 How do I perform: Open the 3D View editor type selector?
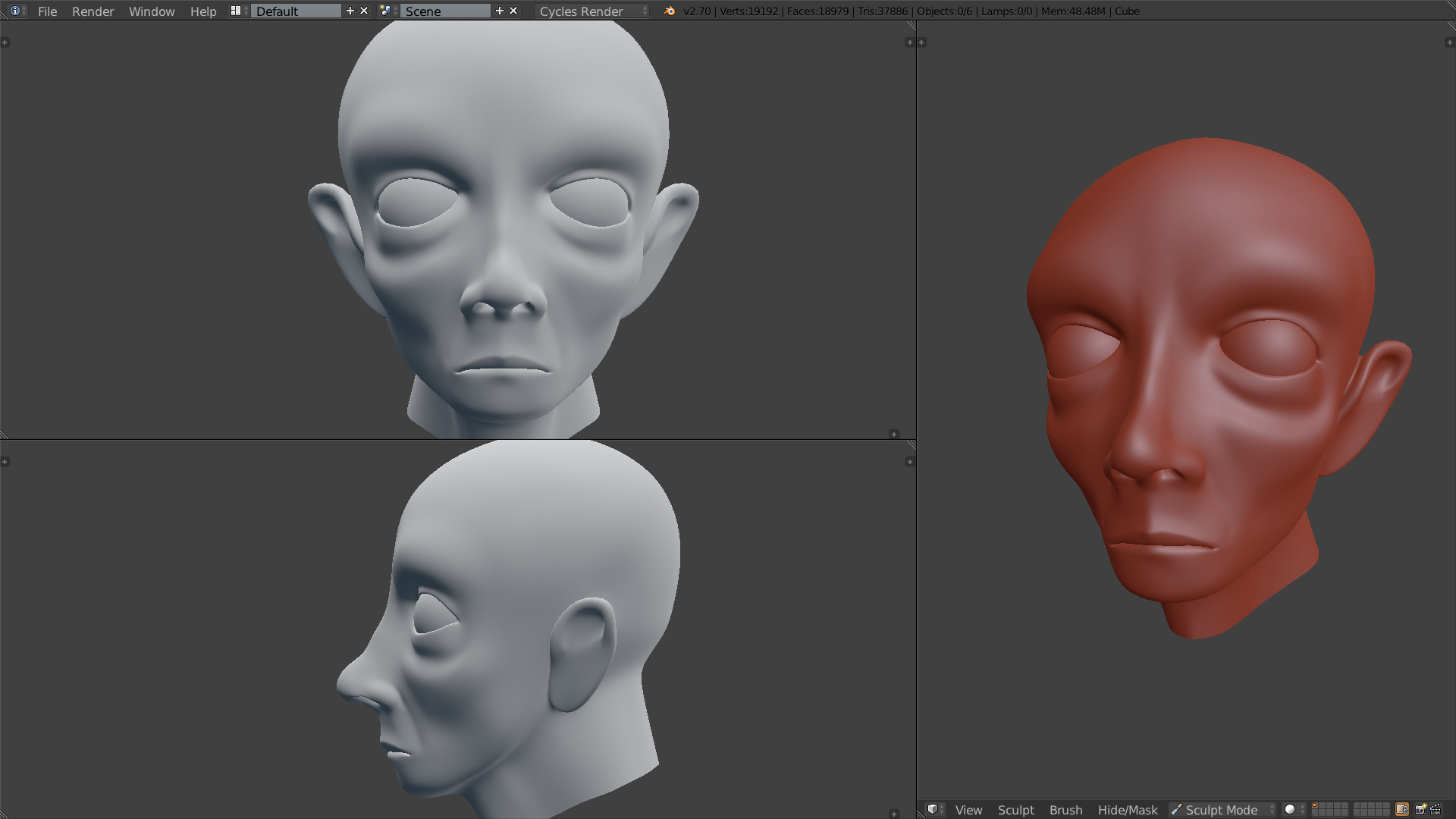(936, 809)
